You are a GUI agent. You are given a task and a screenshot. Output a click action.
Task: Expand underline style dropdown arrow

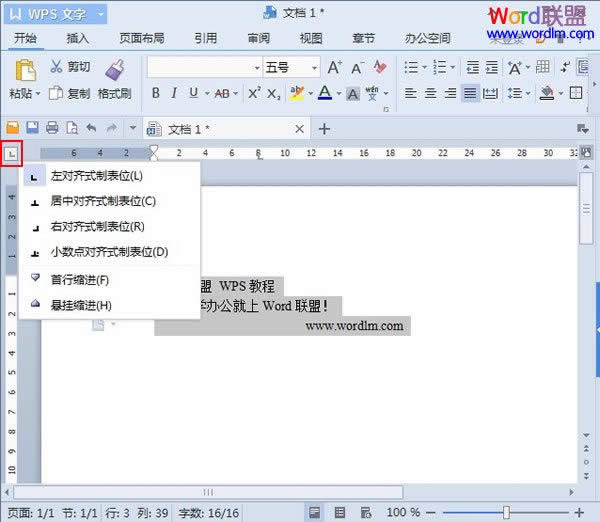(207, 93)
